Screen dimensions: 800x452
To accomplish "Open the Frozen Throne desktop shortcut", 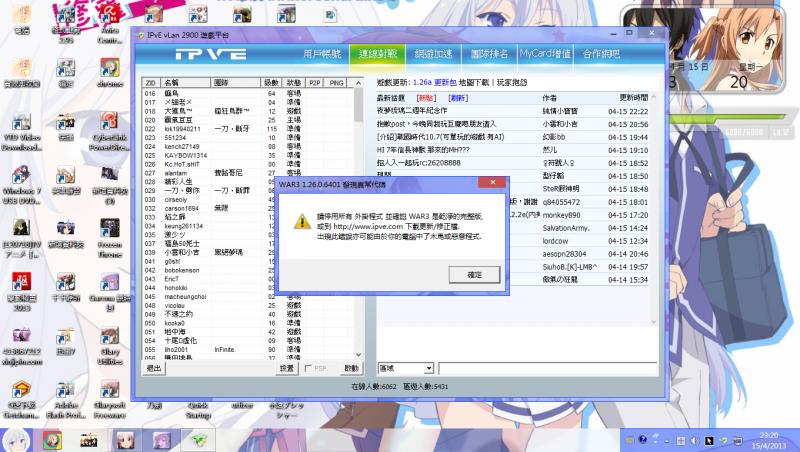I will click(110, 238).
